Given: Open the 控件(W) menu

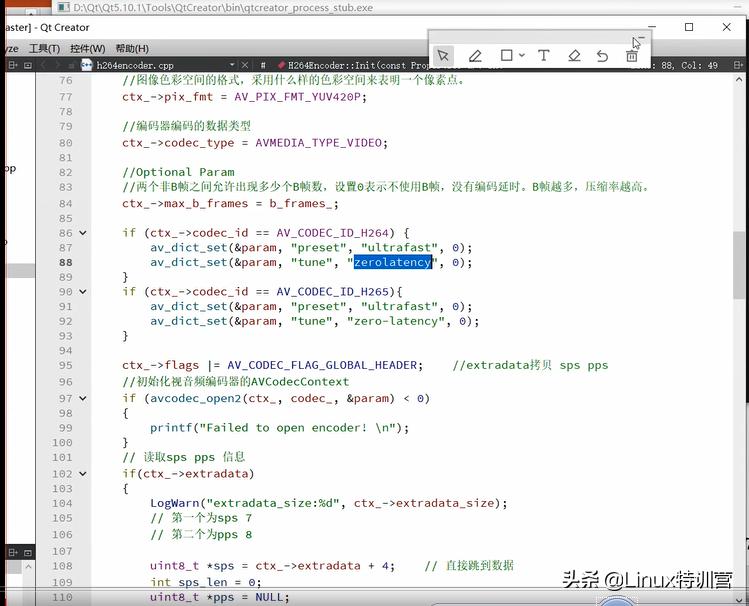Looking at the screenshot, I should [87, 48].
